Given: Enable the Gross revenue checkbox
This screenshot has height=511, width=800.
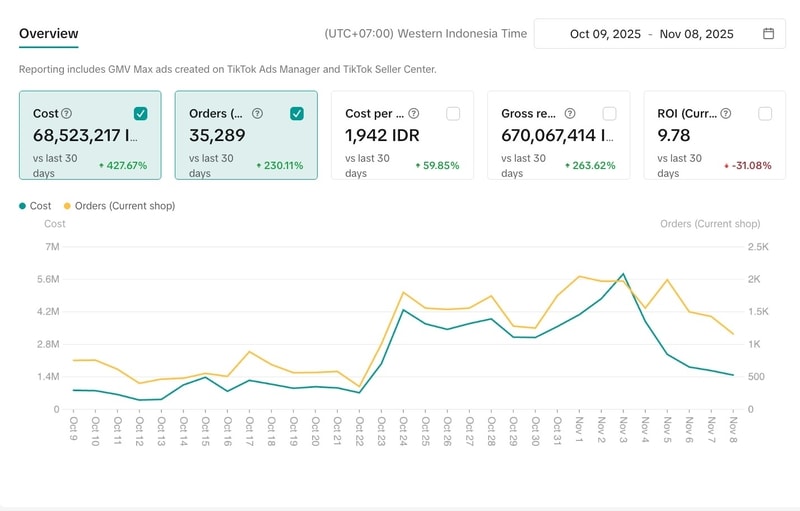Looking at the screenshot, I should 609,114.
